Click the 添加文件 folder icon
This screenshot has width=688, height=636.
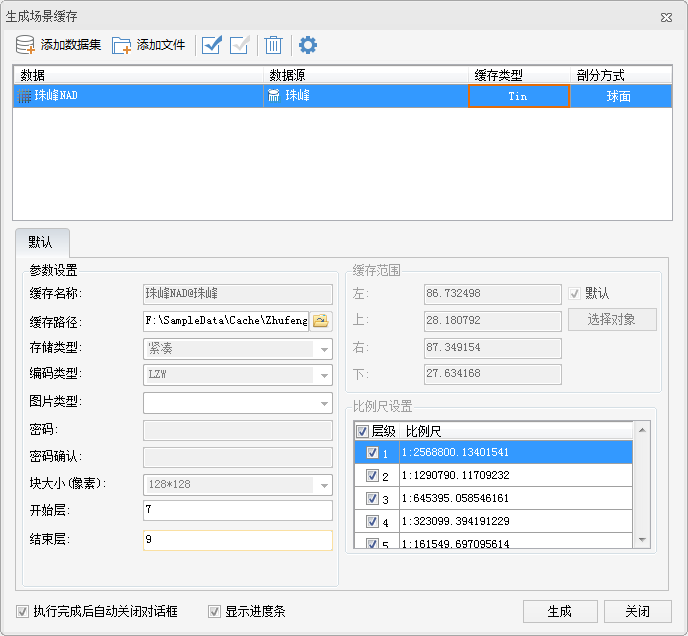coord(122,45)
